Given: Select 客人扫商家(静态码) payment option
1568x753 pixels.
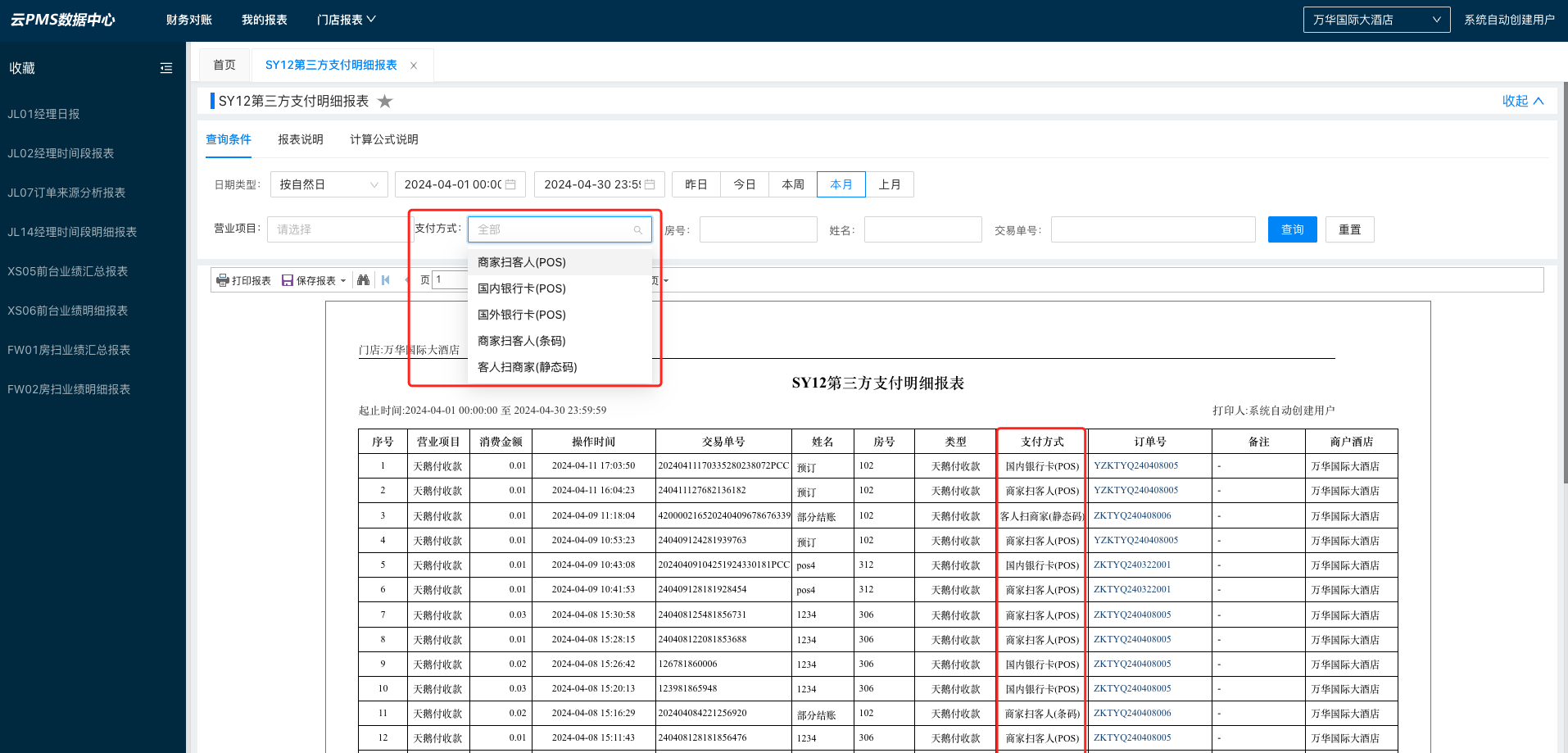Looking at the screenshot, I should tap(560, 367).
